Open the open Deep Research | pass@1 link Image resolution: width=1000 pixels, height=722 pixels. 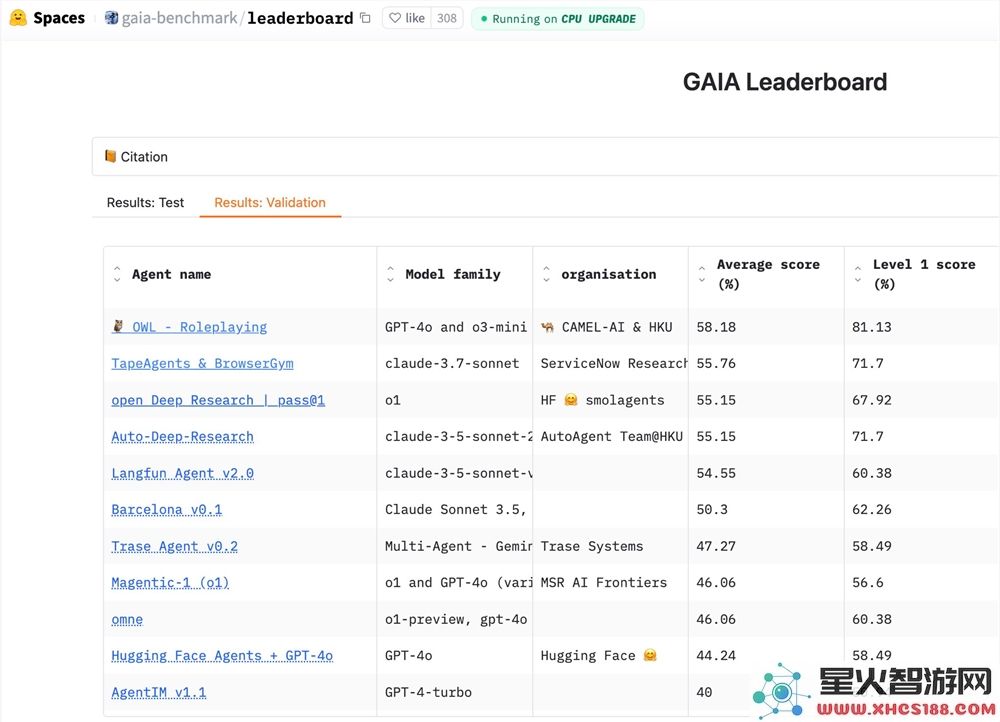[218, 400]
